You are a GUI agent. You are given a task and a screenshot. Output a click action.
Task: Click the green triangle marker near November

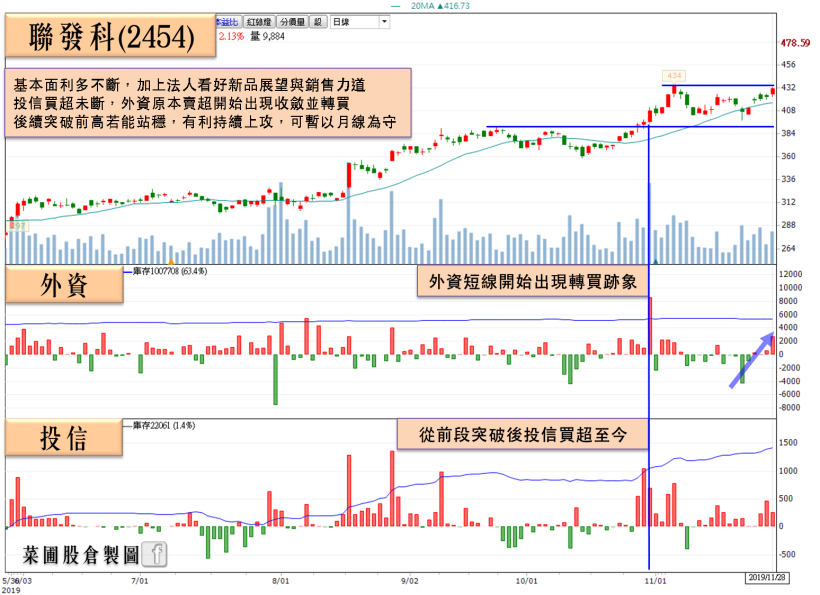656,260
